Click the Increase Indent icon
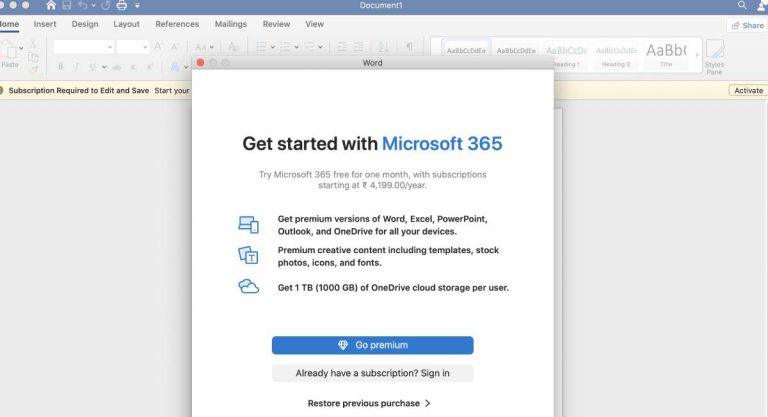The width and height of the screenshot is (768, 417). pos(359,47)
